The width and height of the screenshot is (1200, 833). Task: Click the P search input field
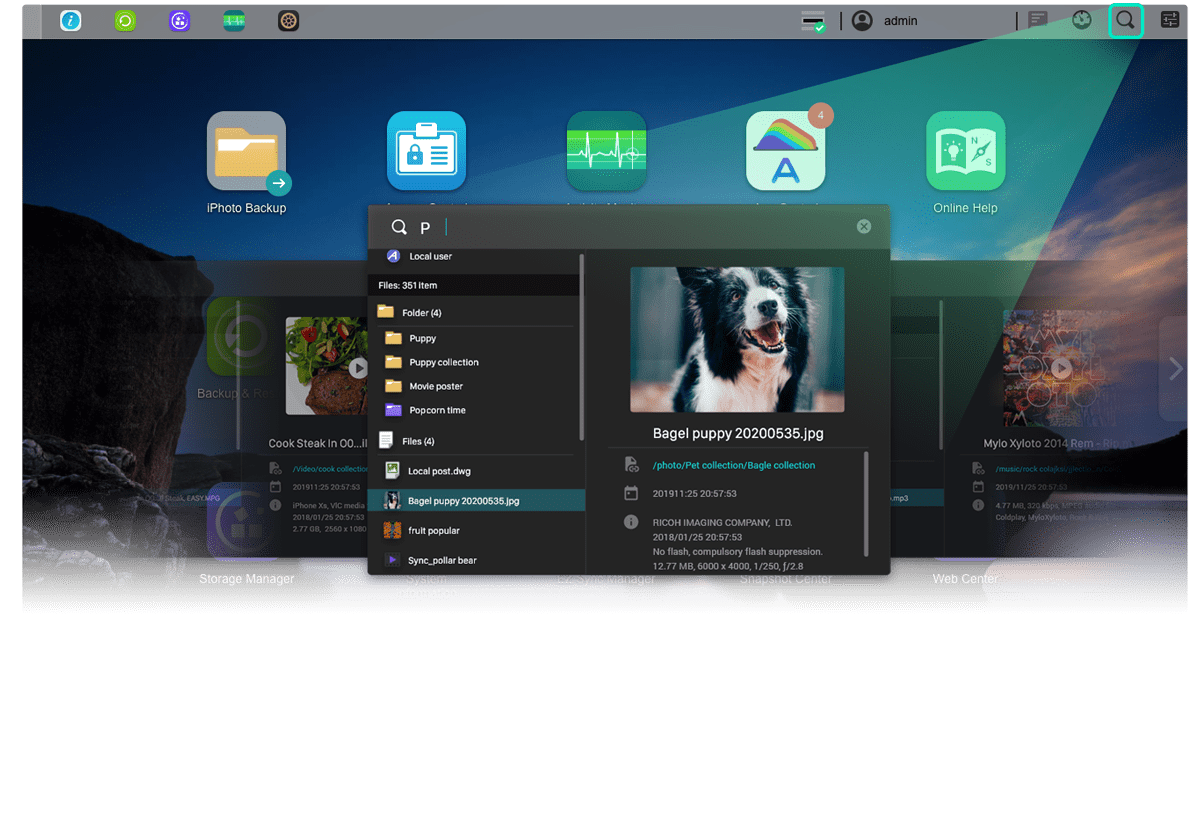tap(630, 227)
